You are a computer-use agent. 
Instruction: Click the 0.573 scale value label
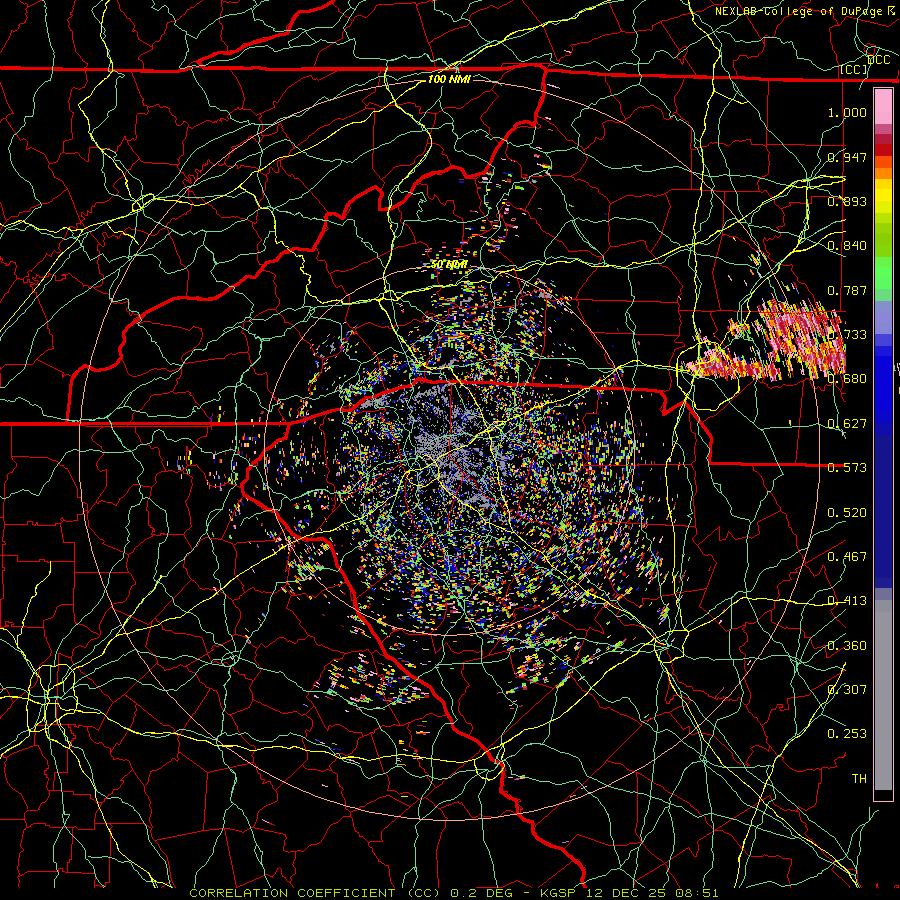(x=847, y=468)
